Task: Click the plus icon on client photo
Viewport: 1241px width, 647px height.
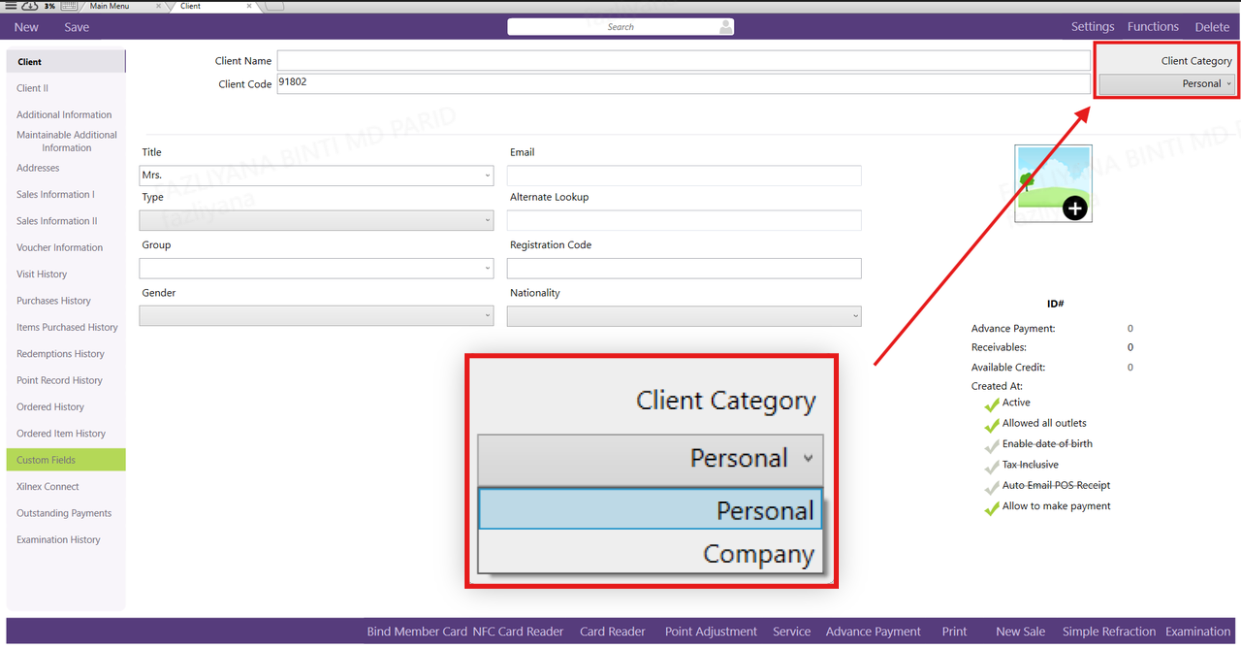Action: [1074, 208]
